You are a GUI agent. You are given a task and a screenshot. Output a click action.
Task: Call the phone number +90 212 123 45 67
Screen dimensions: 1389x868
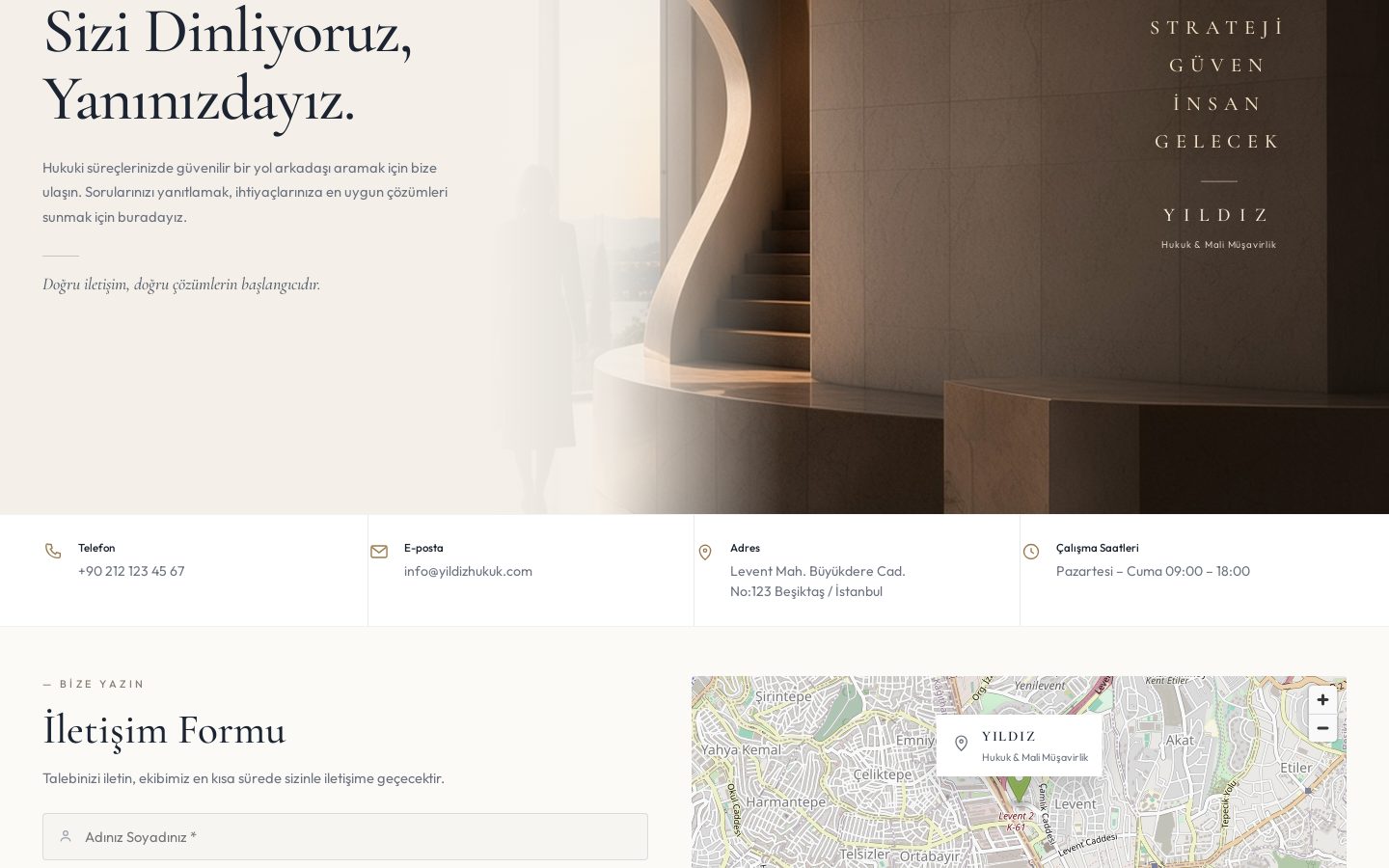(x=131, y=571)
